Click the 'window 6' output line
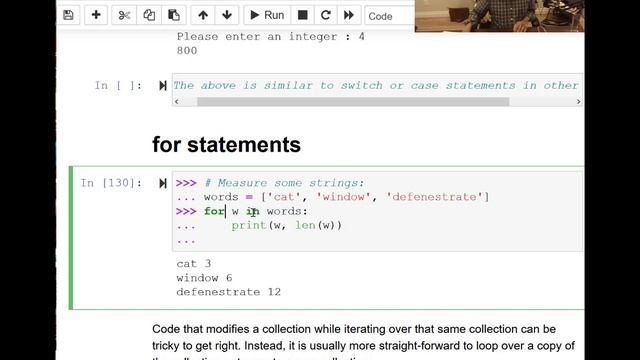 204,278
